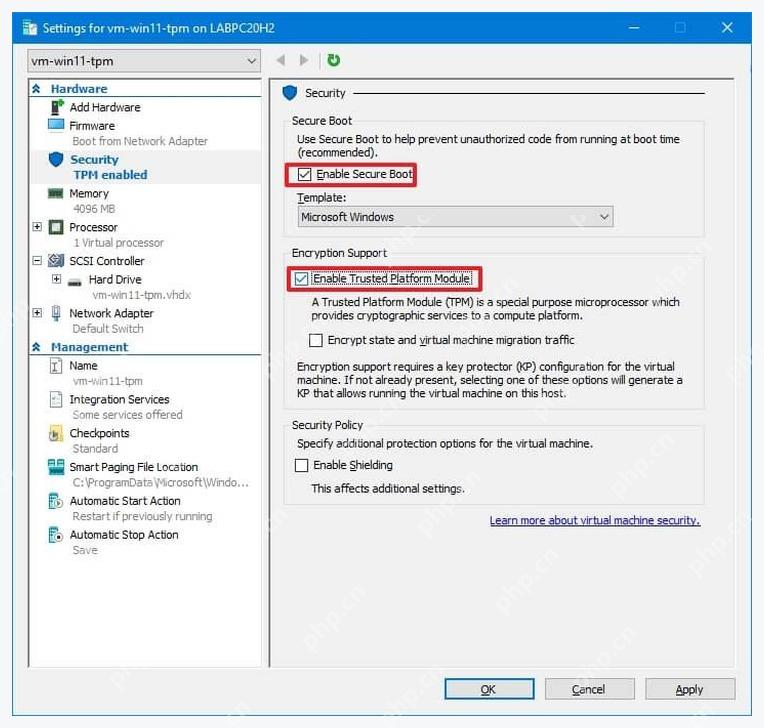
Task: Expand the Hard Drive node
Action: (57, 279)
